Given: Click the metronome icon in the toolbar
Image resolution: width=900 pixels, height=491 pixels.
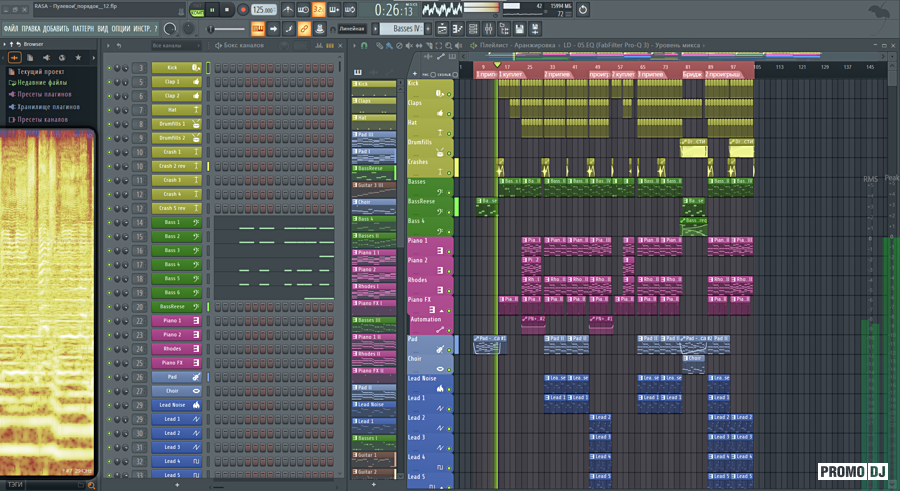Looking at the screenshot, I should pyautogui.click(x=288, y=9).
